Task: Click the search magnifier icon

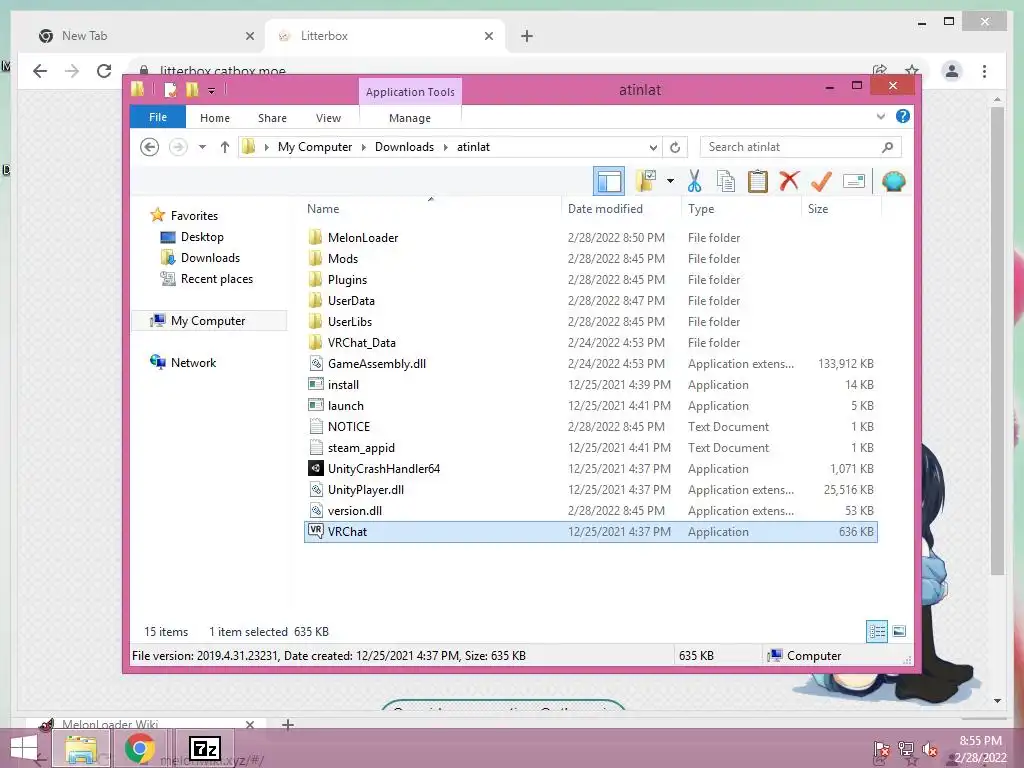Action: (887, 147)
